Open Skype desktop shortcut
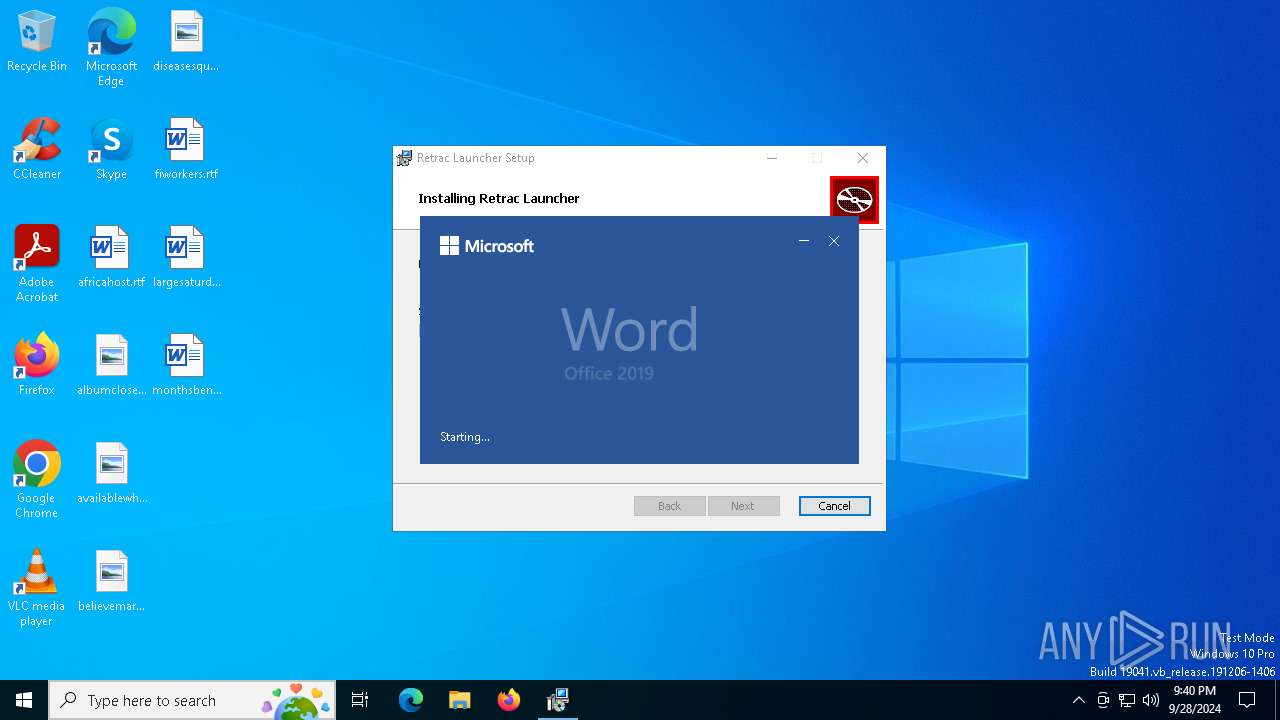 pos(111,150)
